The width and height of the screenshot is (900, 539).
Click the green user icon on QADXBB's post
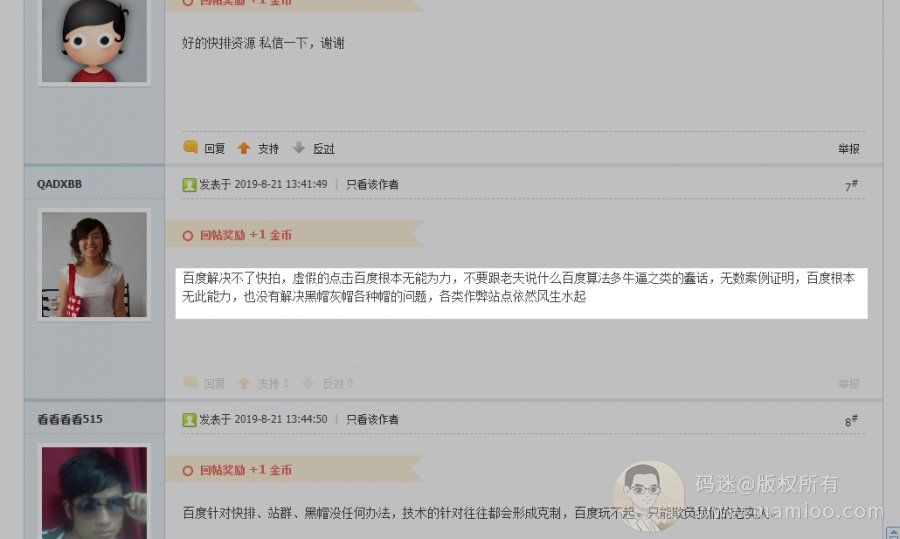(x=189, y=184)
